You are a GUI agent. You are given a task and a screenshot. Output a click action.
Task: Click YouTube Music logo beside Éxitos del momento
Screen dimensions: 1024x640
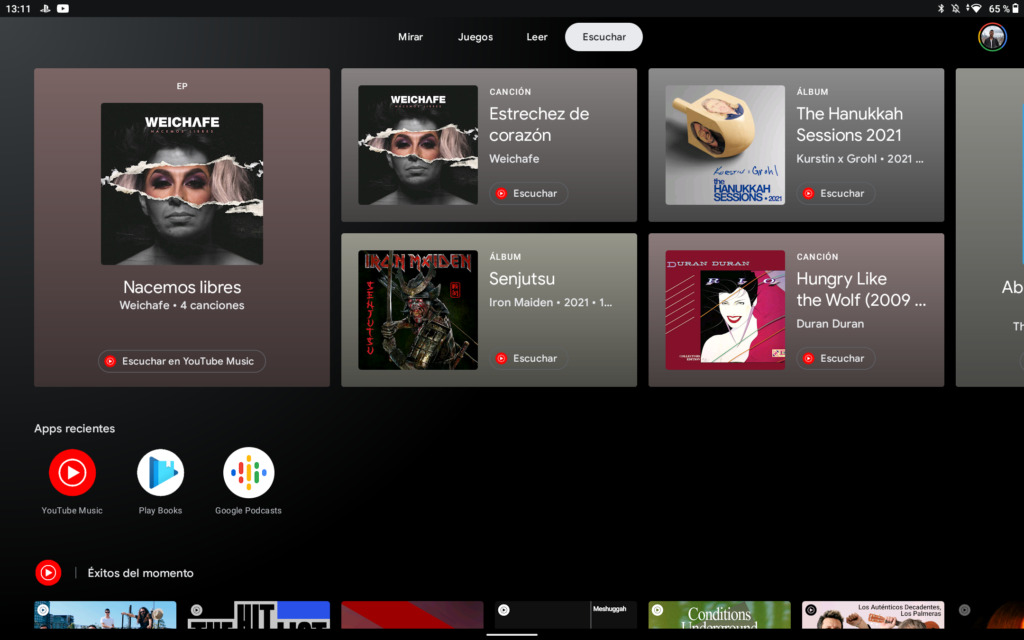48,573
